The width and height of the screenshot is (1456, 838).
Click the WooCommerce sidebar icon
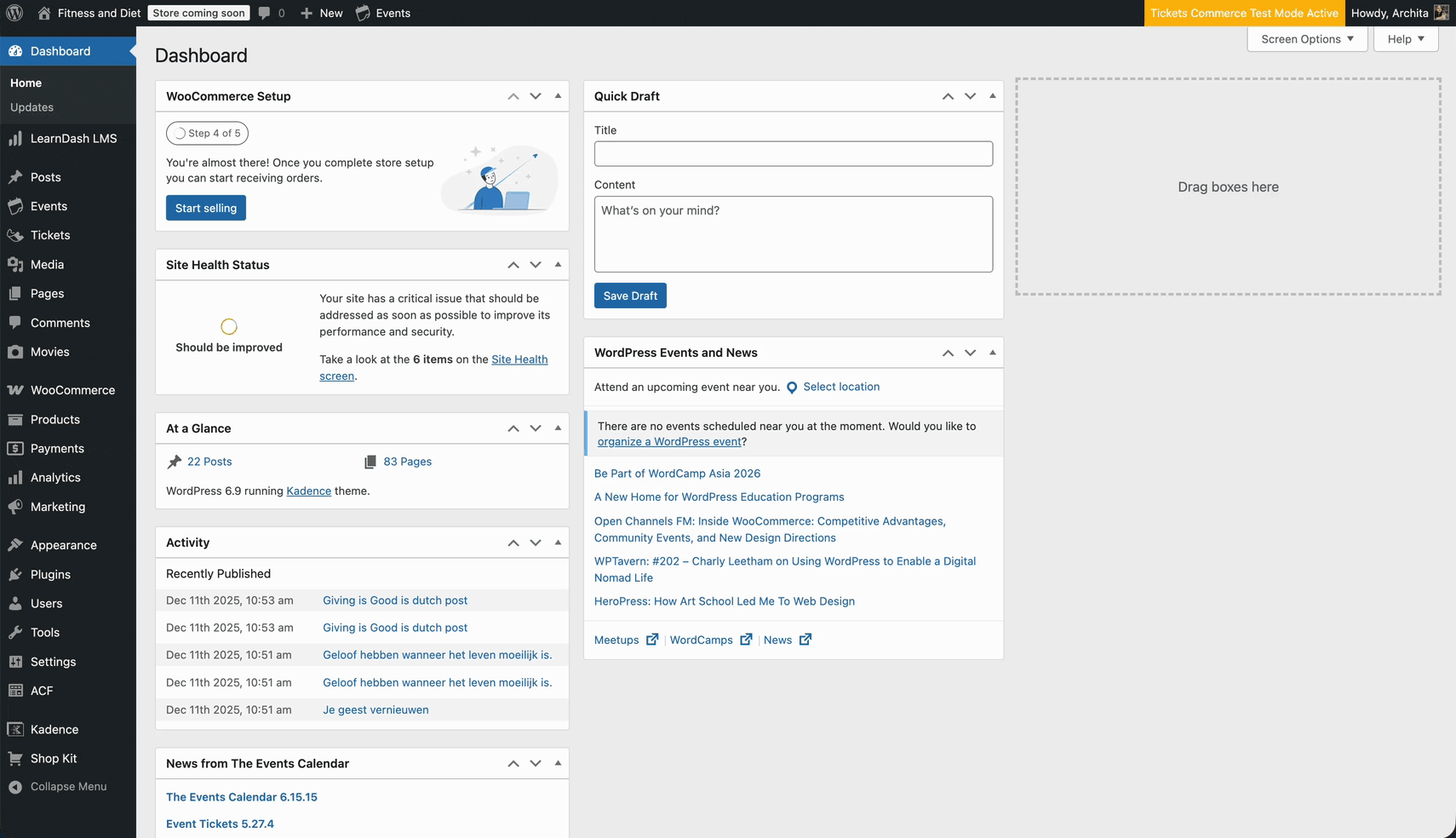click(x=15, y=390)
